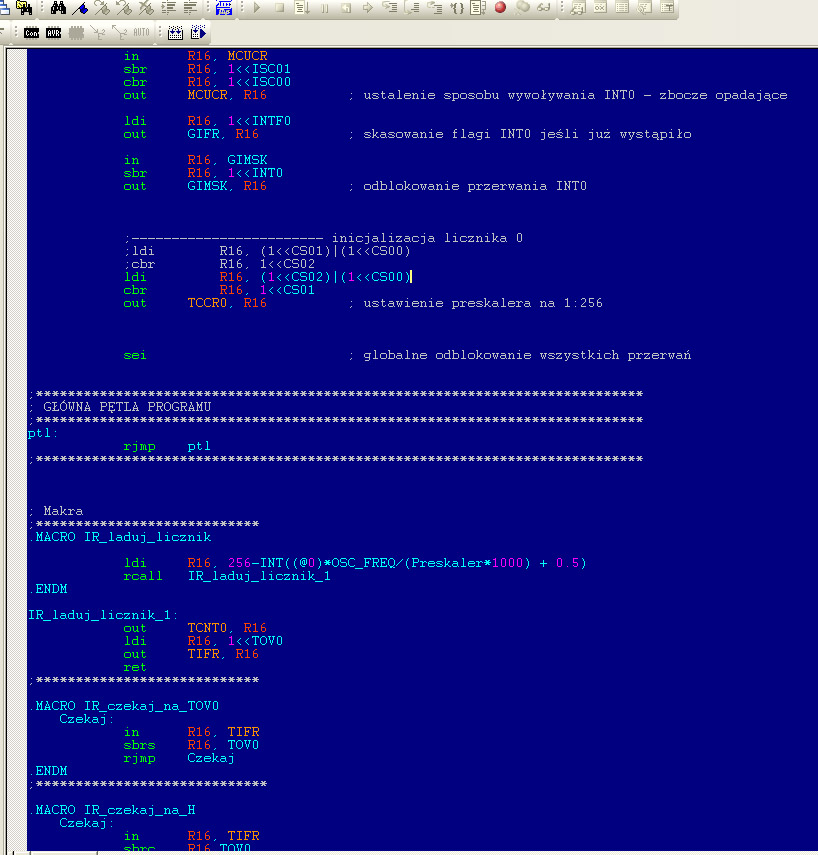The image size is (818, 855).
Task: Remove all breakpoints icon
Action: (x=522, y=8)
